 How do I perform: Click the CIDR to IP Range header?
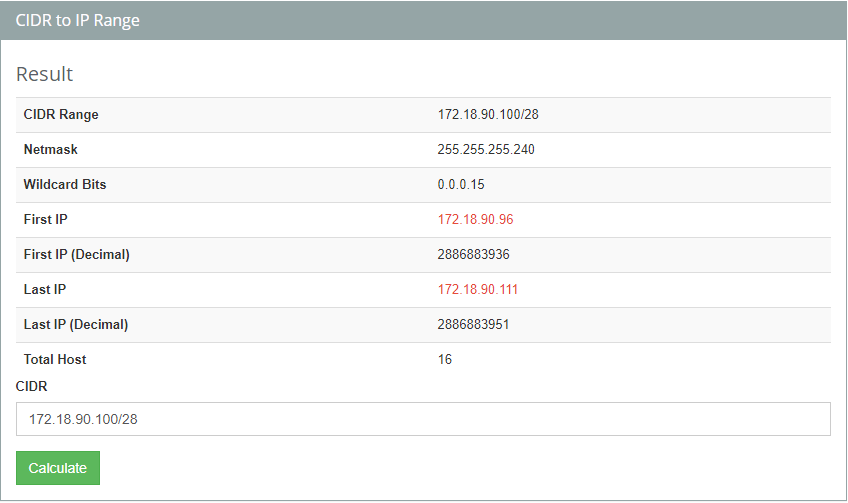pyautogui.click(x=78, y=20)
